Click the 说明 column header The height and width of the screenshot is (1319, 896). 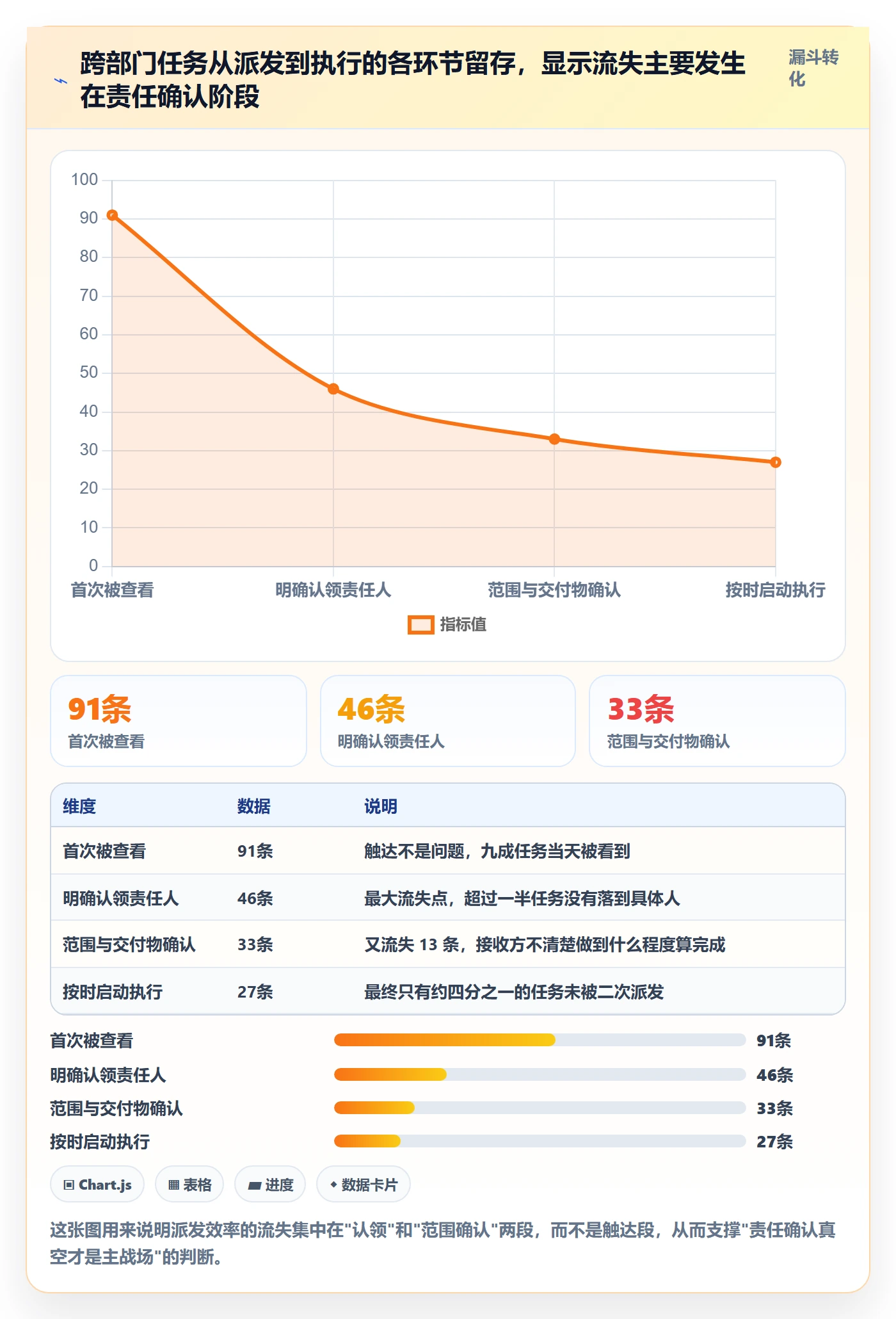[x=381, y=806]
